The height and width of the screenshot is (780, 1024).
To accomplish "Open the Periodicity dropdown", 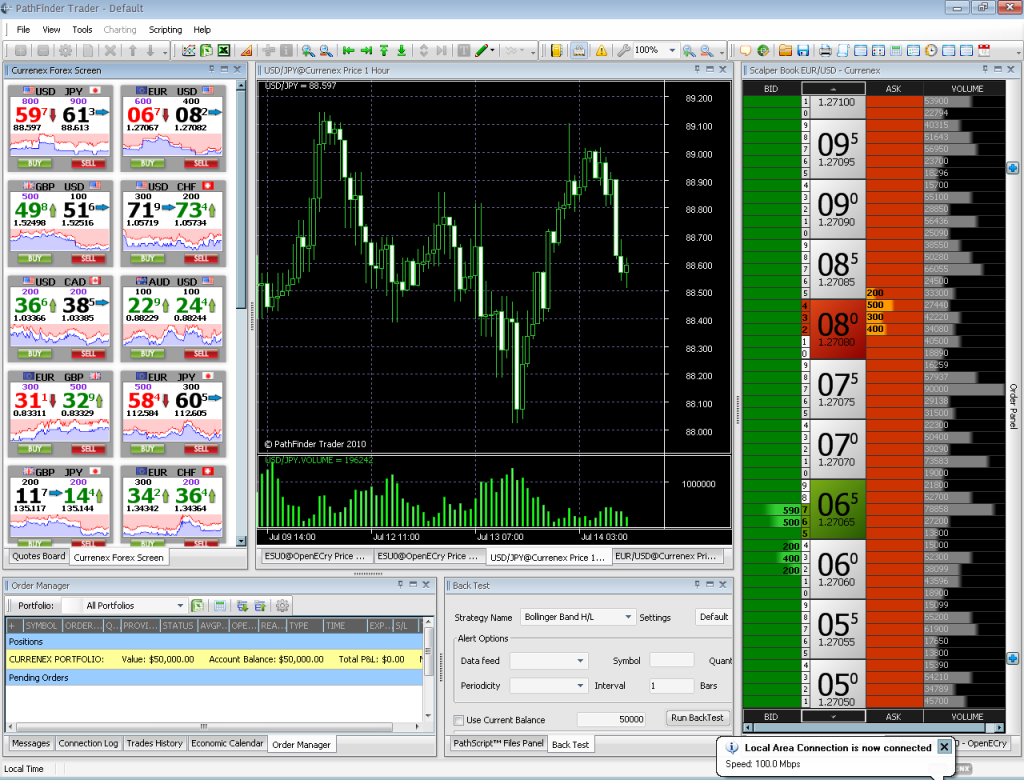I will pos(580,686).
